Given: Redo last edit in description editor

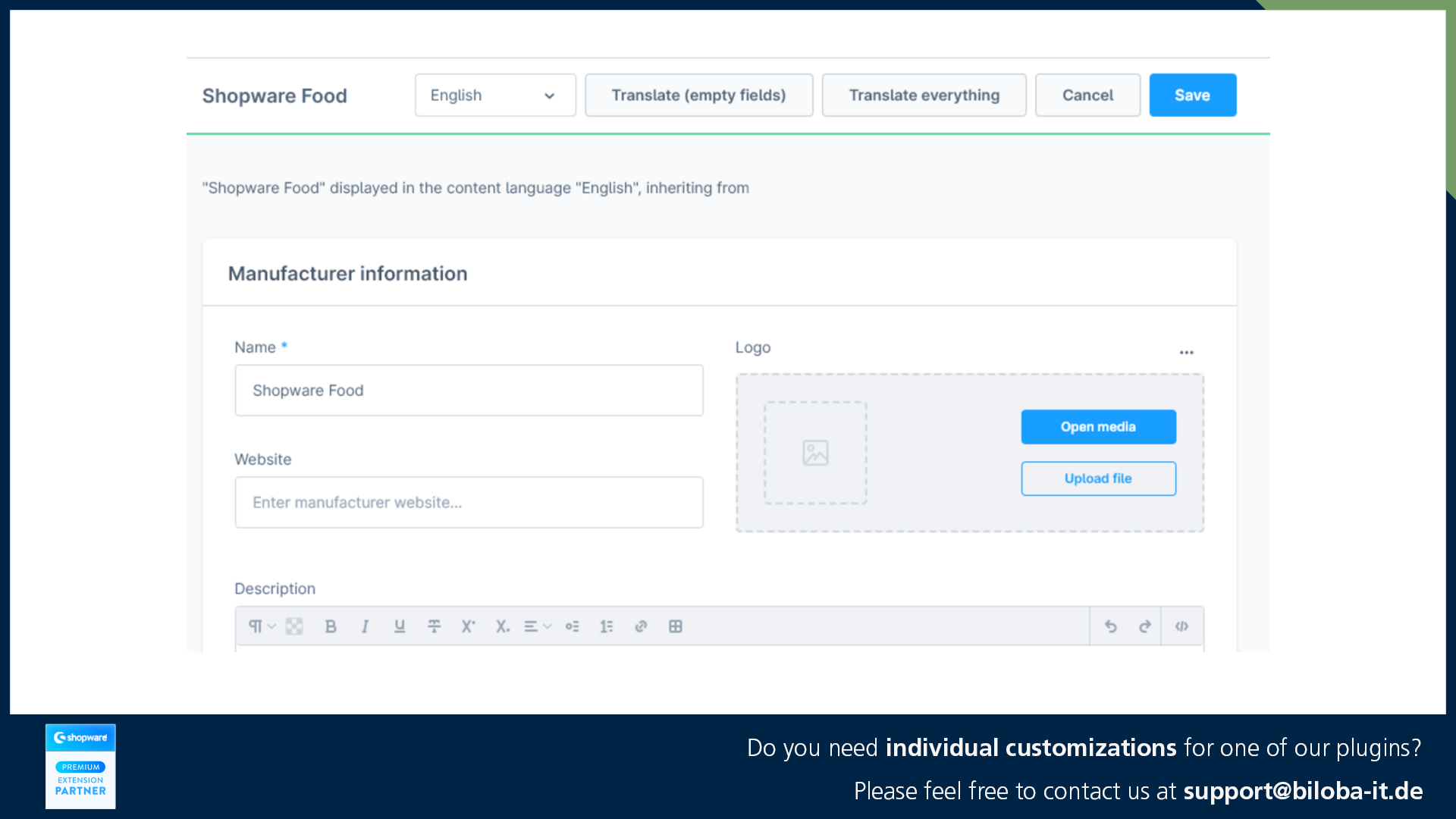Looking at the screenshot, I should pyautogui.click(x=1145, y=626).
